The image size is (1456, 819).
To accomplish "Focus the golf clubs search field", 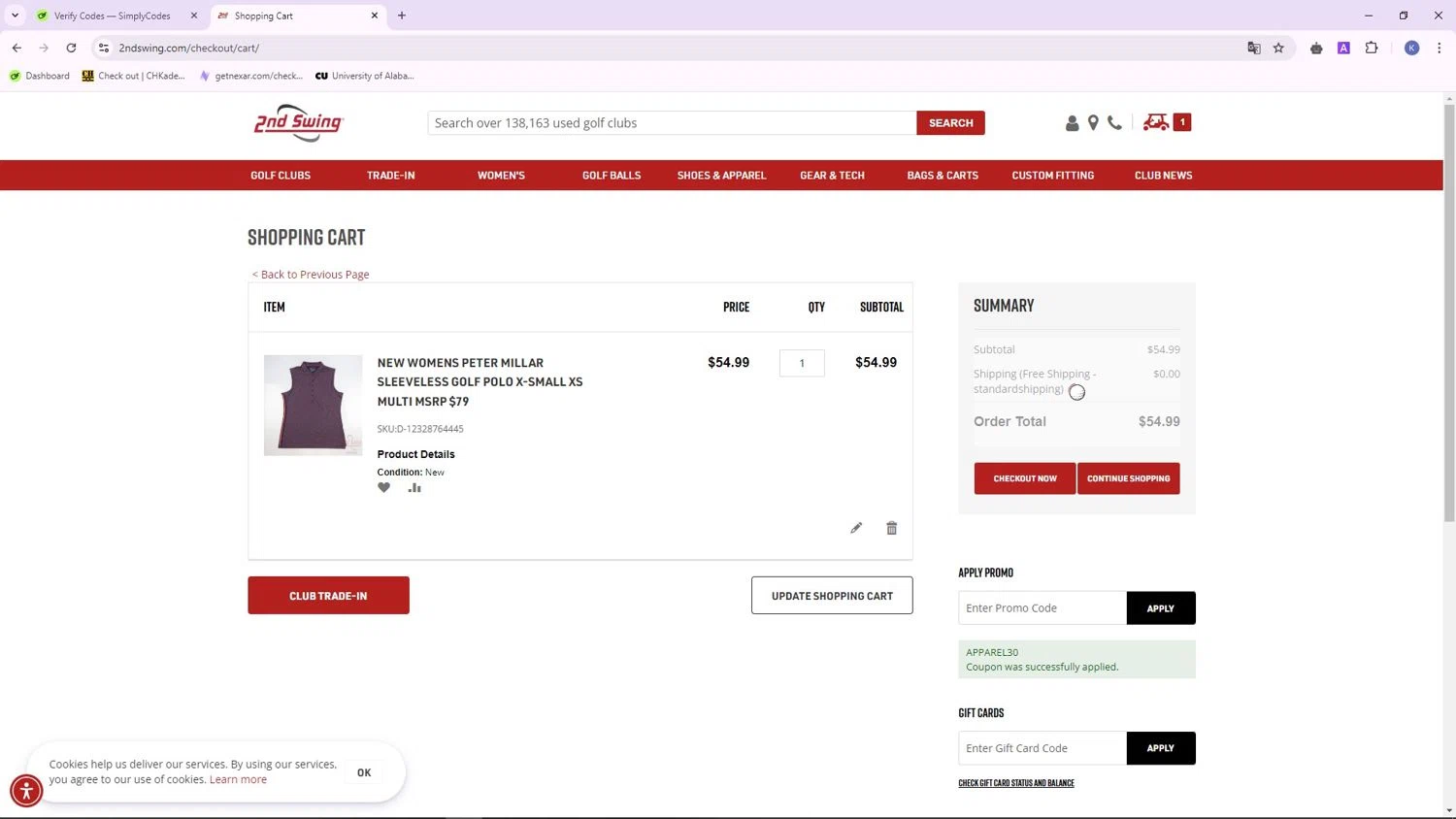I will click(672, 123).
